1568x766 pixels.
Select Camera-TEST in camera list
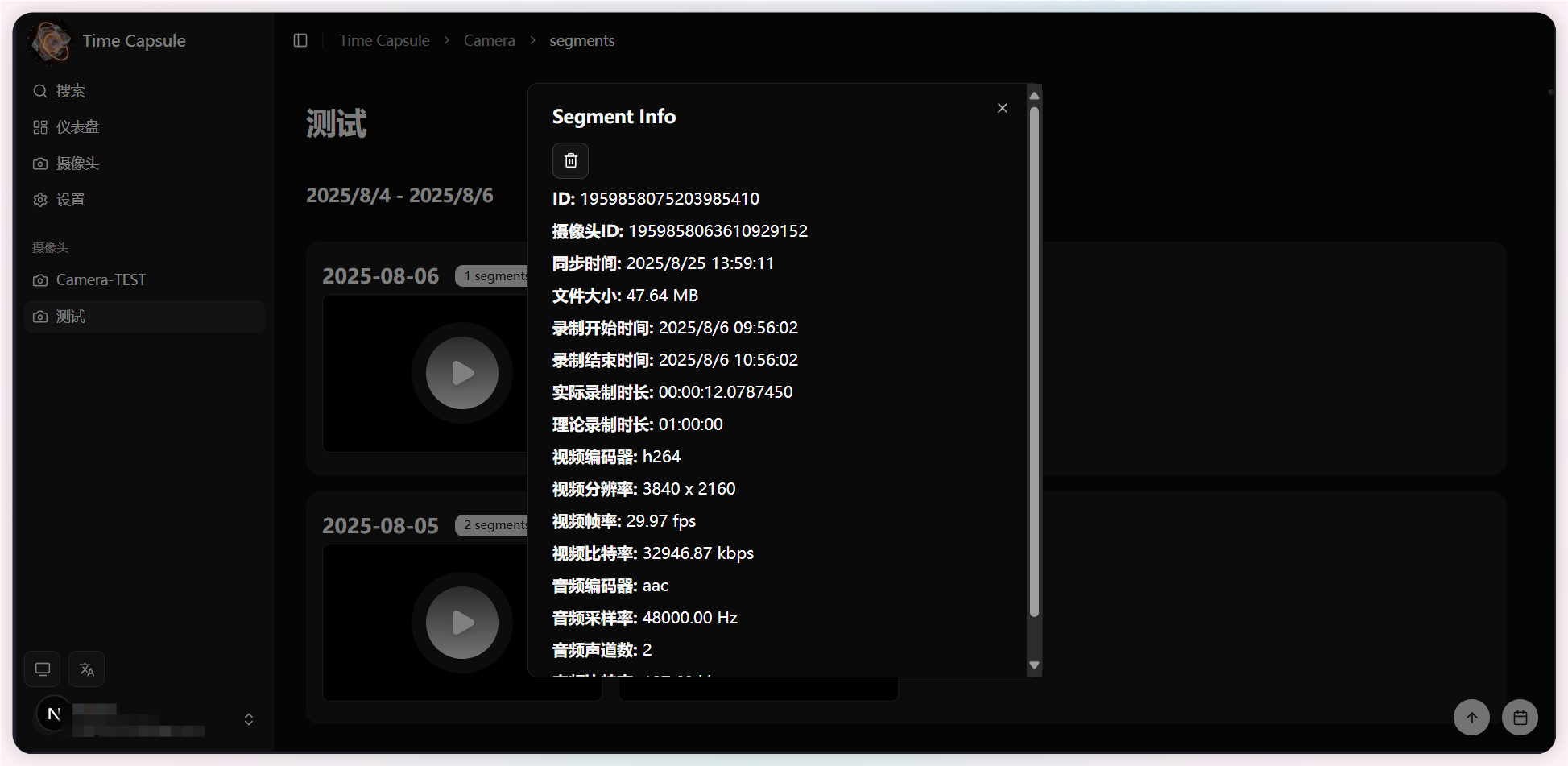tap(101, 279)
